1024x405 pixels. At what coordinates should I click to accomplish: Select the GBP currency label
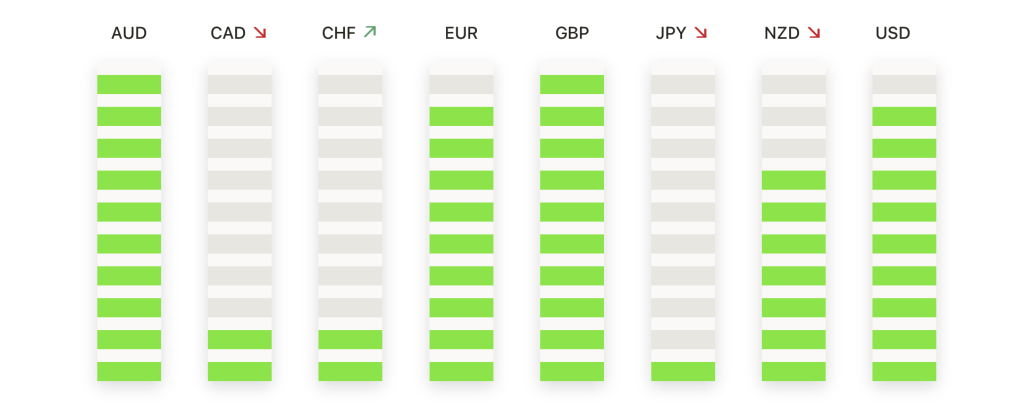click(572, 34)
